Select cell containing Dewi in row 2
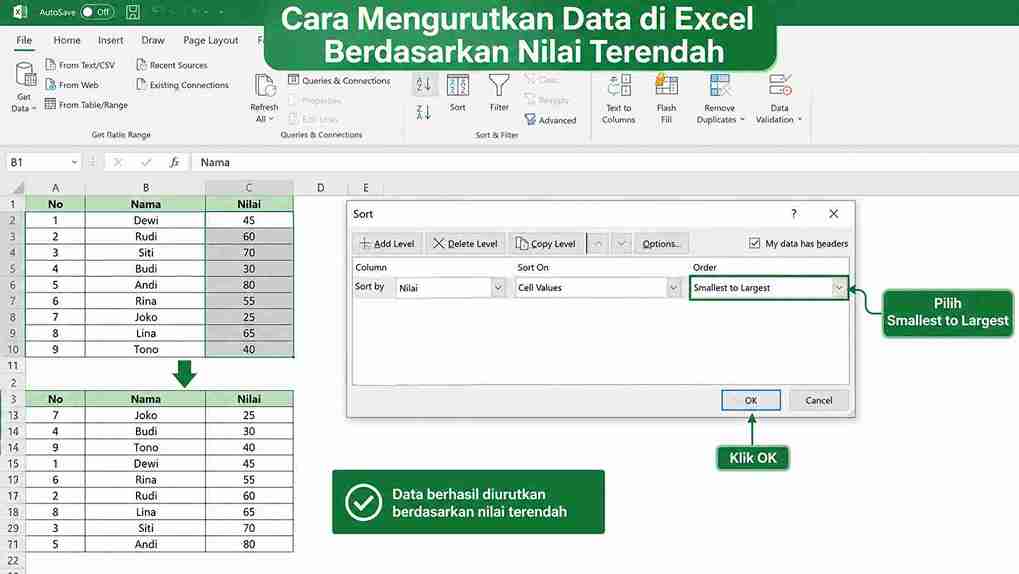 [146, 220]
